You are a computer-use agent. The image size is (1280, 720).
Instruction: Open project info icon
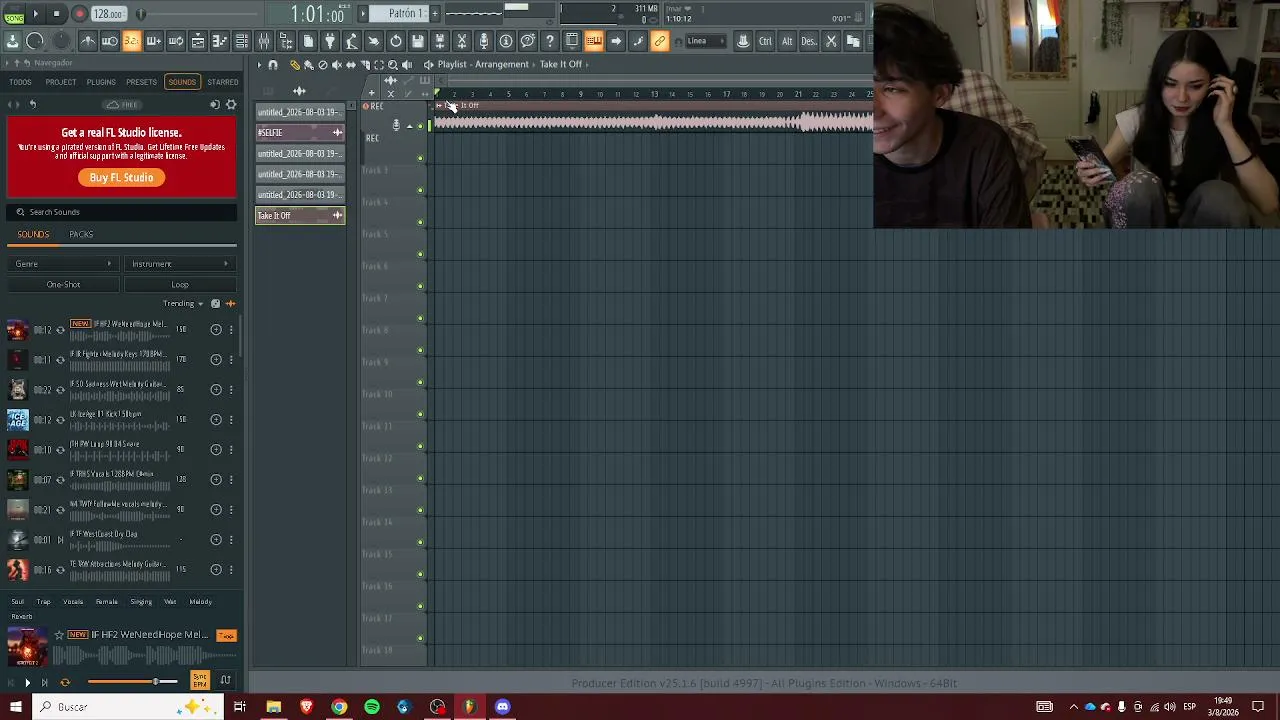[506, 41]
